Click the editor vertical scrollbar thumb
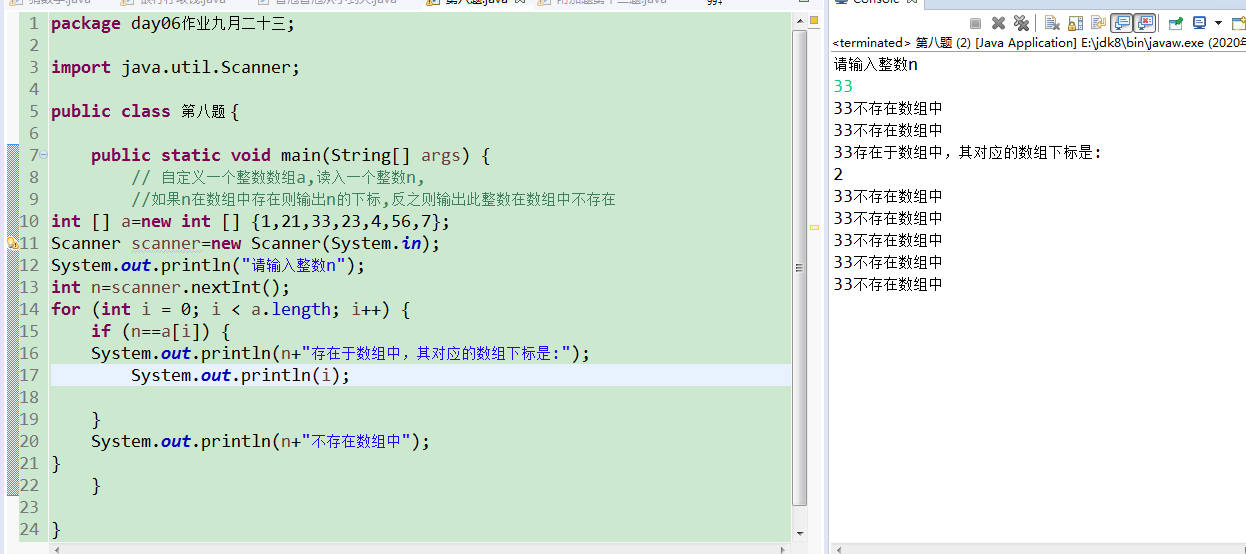Screen dimensions: 1246x554 click(x=799, y=266)
